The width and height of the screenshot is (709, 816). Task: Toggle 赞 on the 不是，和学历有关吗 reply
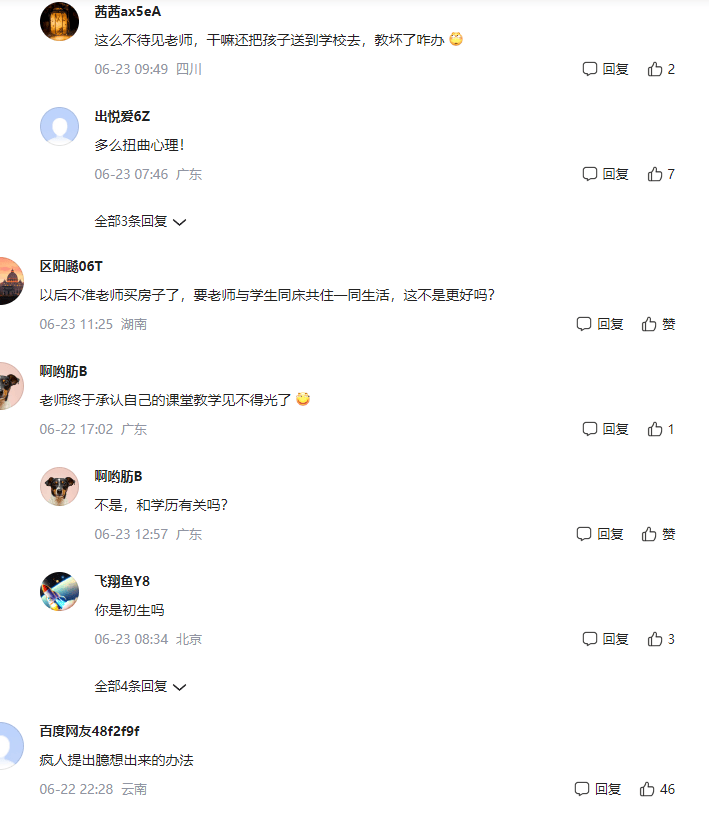point(658,534)
